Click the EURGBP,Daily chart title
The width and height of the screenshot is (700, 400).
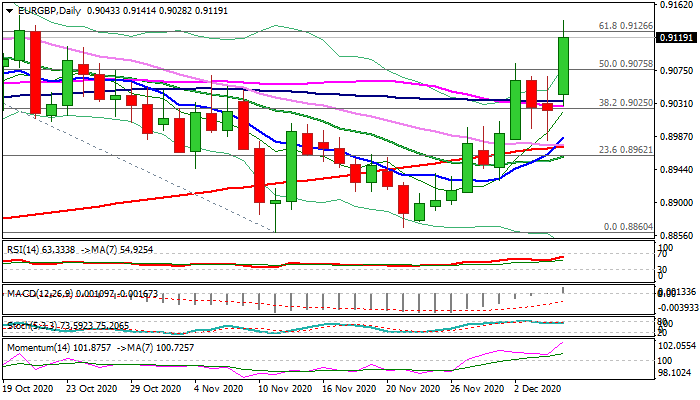pyautogui.click(x=45, y=9)
